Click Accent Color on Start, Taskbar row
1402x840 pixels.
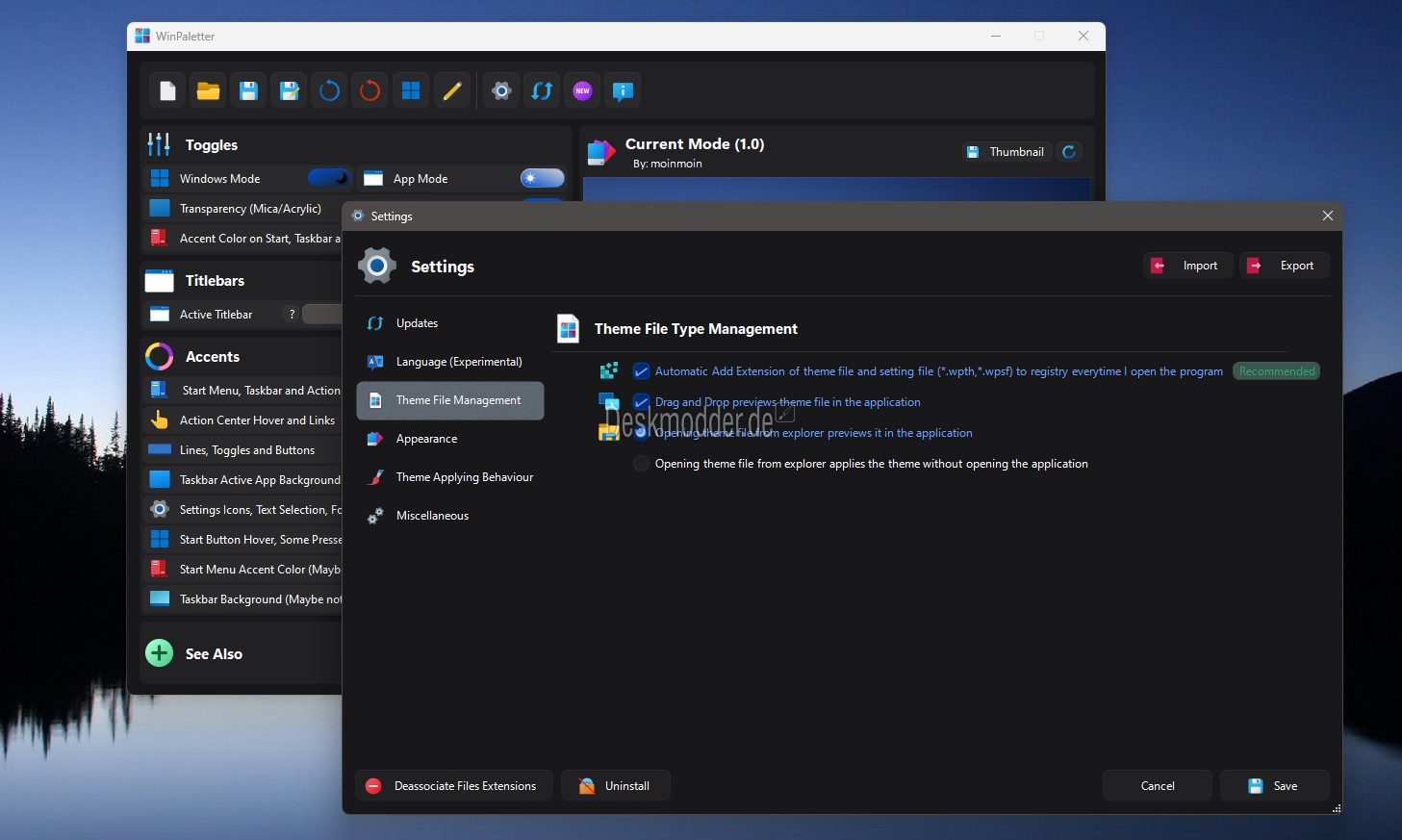coord(242,239)
